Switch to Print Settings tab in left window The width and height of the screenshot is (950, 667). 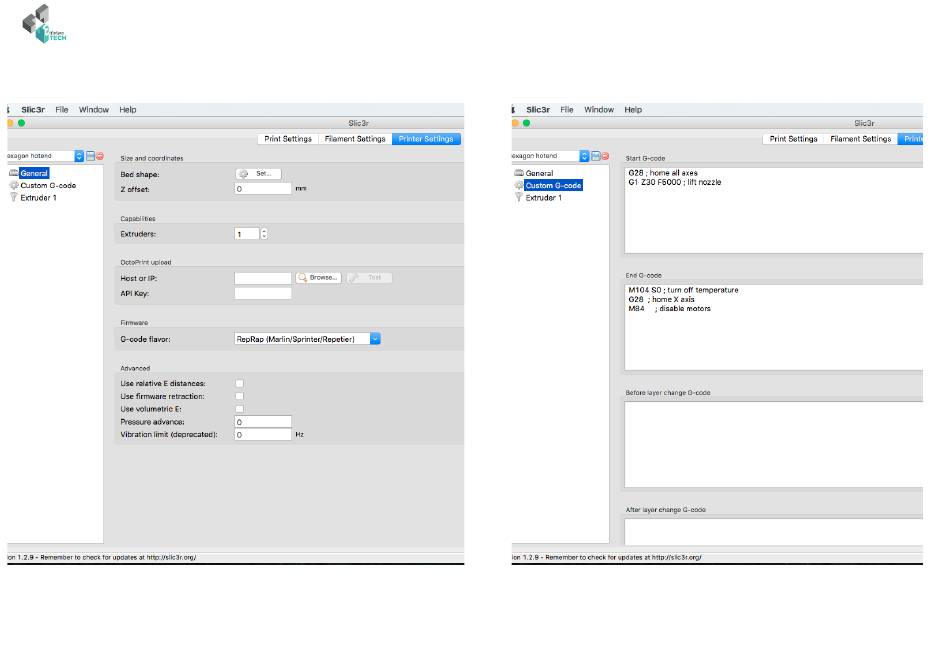[x=288, y=139]
